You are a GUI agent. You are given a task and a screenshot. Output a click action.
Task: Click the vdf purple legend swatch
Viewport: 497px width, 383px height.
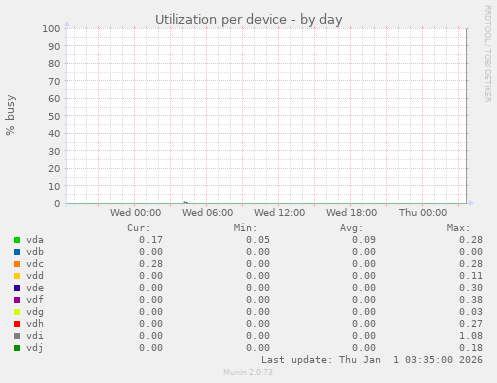coord(17,300)
